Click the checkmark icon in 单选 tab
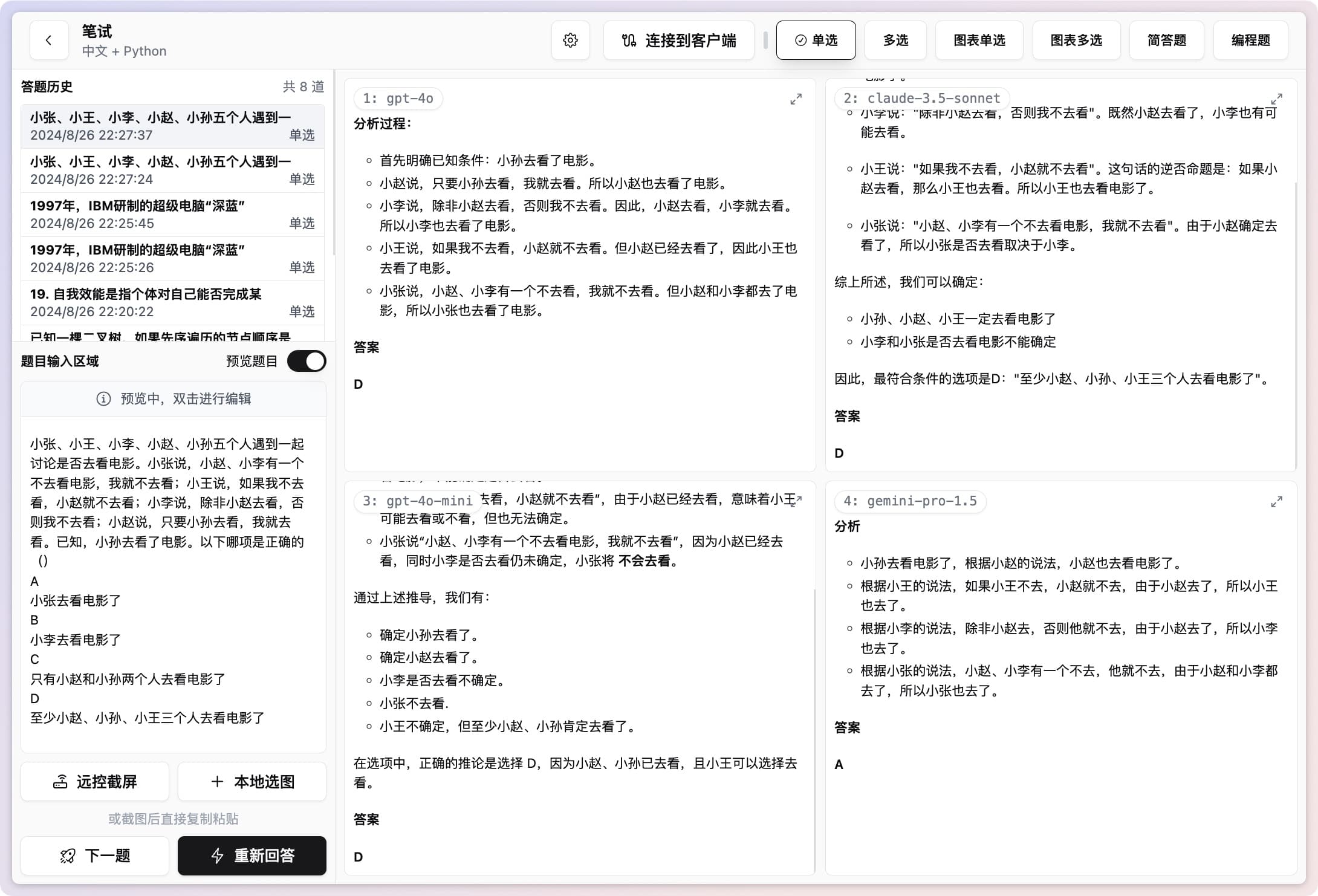The image size is (1318, 896). pos(800,41)
